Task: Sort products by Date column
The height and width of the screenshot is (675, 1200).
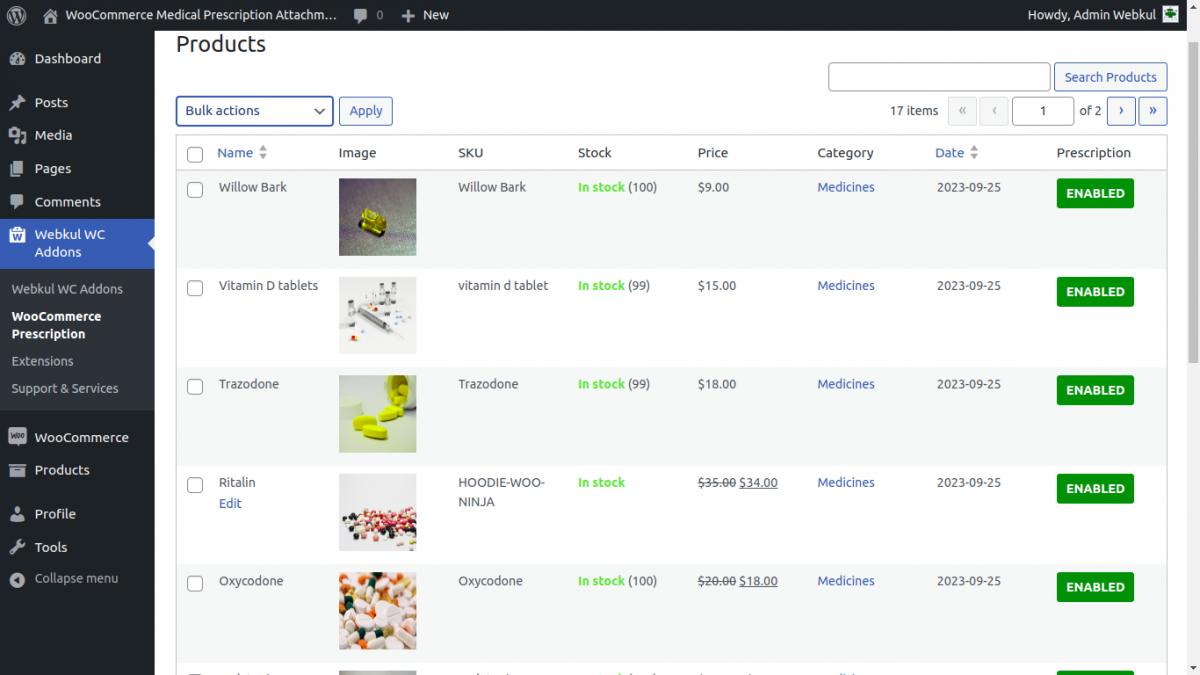Action: click(x=950, y=153)
